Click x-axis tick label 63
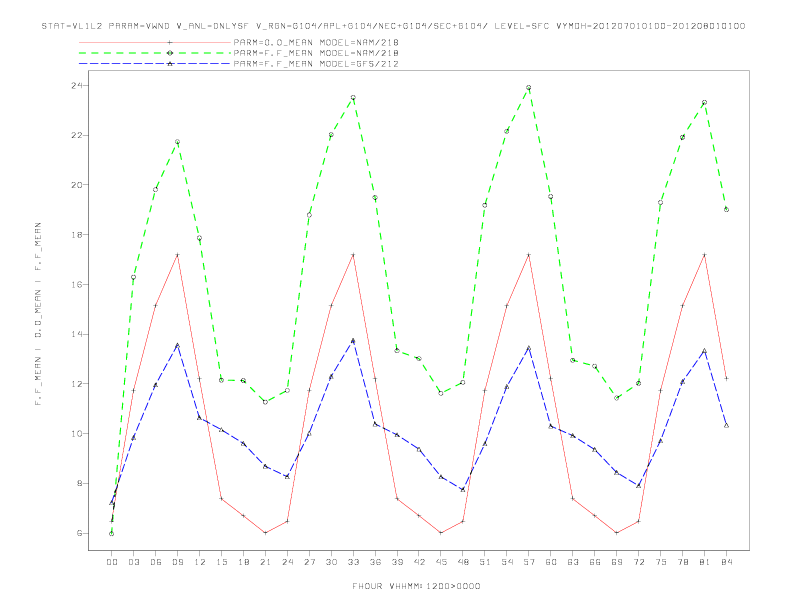Screen dimensions: 792x612 pyautogui.click(x=573, y=562)
